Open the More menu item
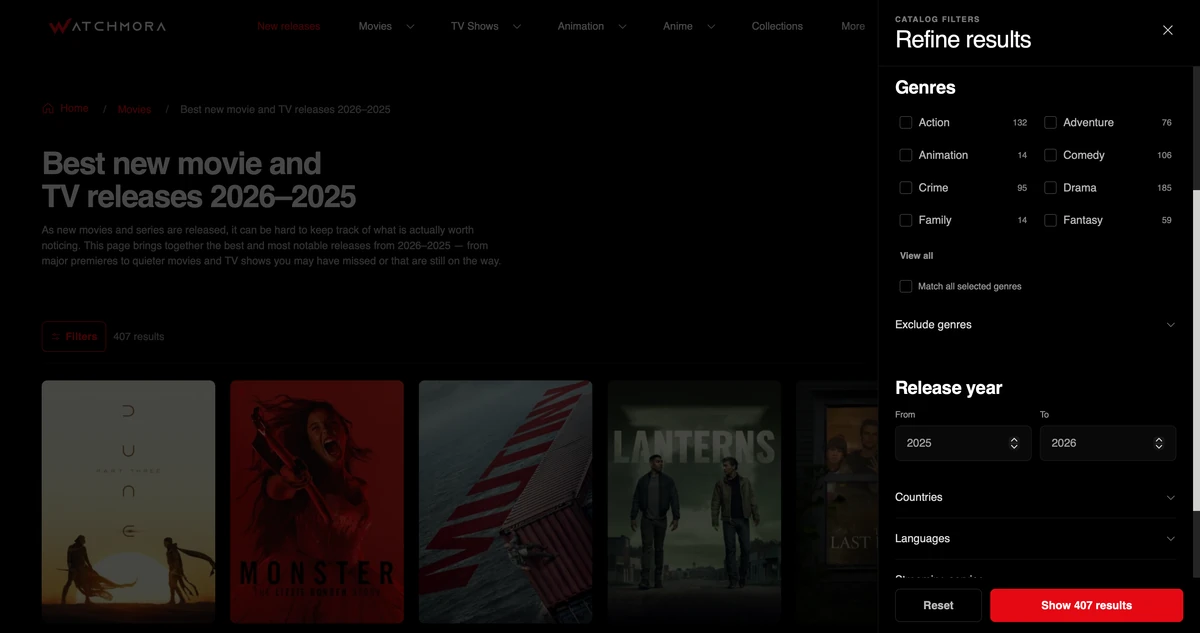The width and height of the screenshot is (1200, 633). point(853,26)
